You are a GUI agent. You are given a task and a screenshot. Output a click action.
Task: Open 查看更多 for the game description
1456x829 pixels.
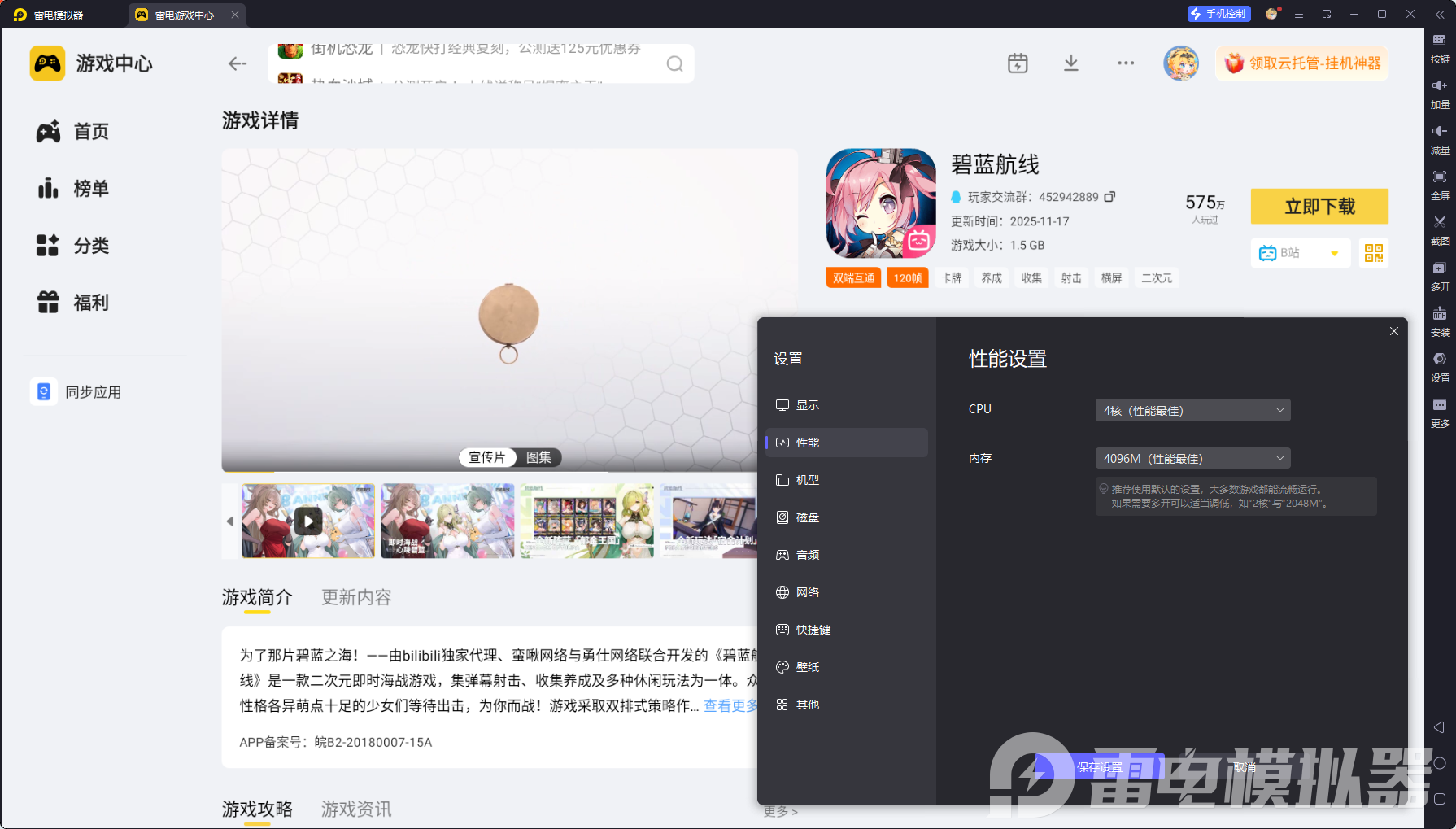tap(730, 705)
